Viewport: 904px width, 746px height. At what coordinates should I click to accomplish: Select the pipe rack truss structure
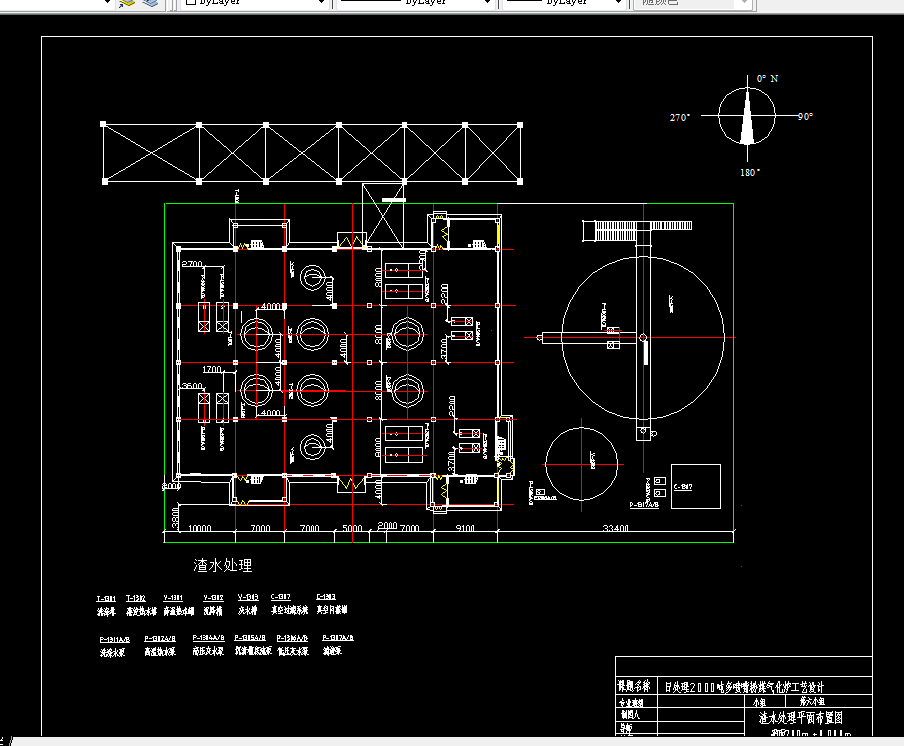312,153
